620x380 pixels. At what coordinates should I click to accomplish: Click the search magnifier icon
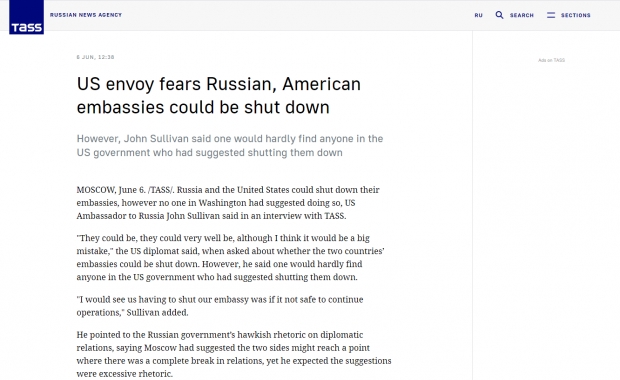click(499, 15)
